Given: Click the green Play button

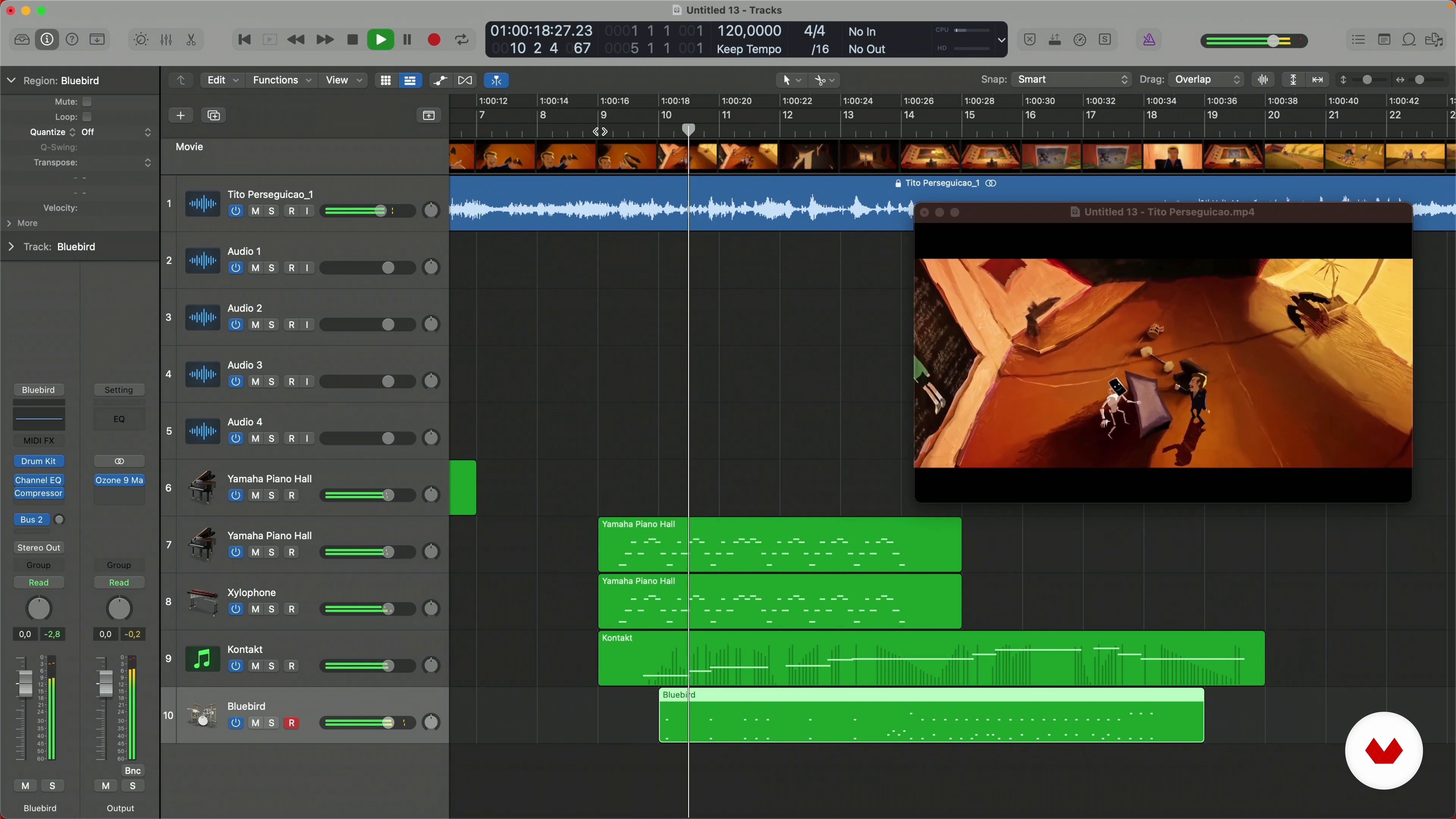Looking at the screenshot, I should click(380, 39).
